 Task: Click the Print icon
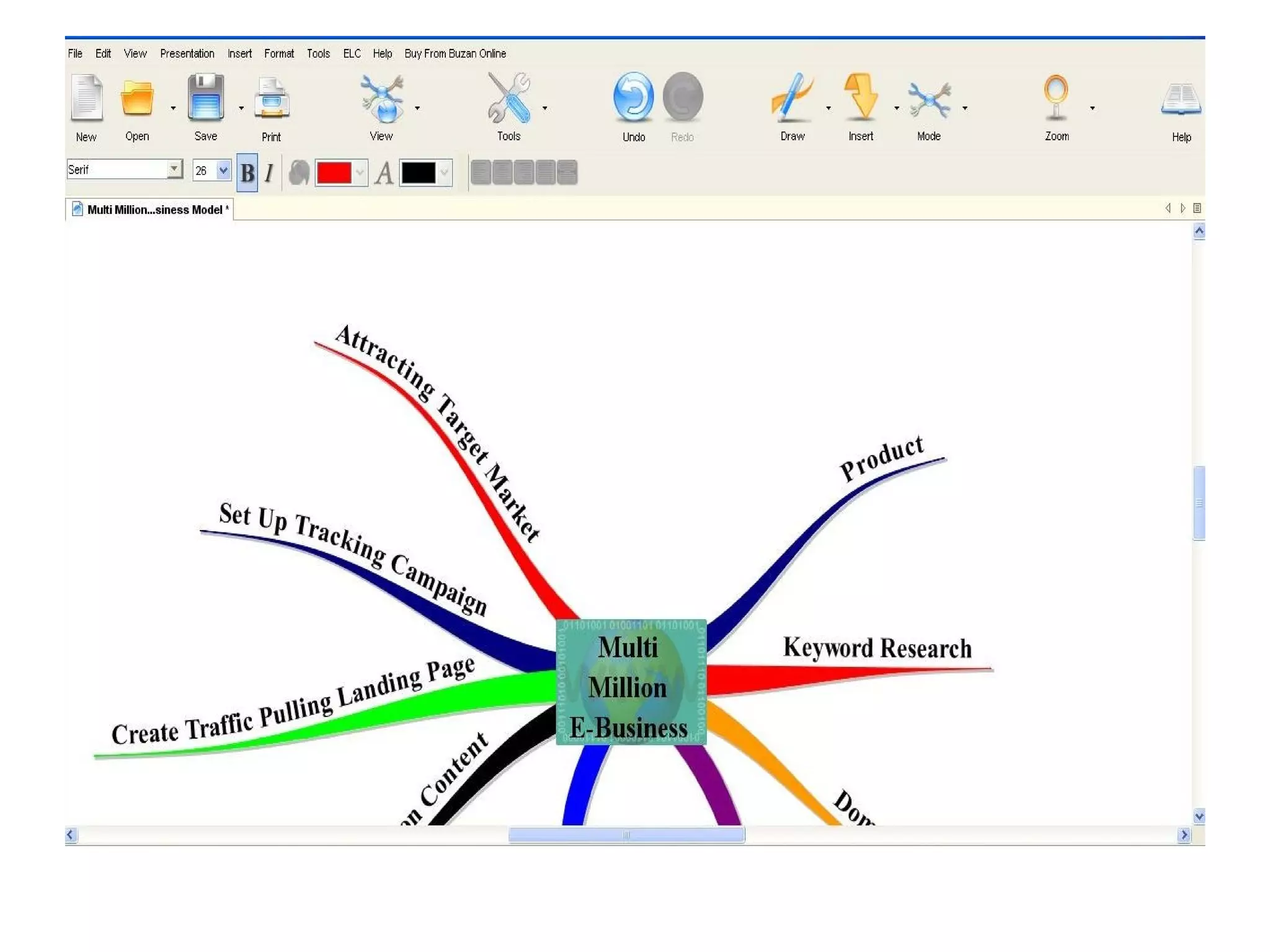click(x=271, y=99)
